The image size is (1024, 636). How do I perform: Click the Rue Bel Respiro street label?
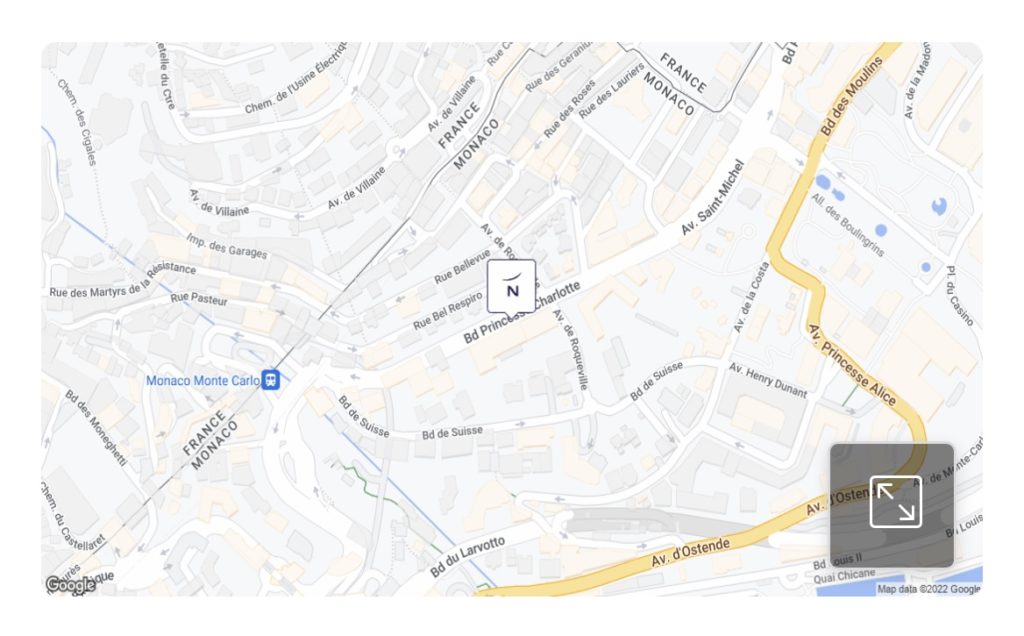(x=447, y=310)
